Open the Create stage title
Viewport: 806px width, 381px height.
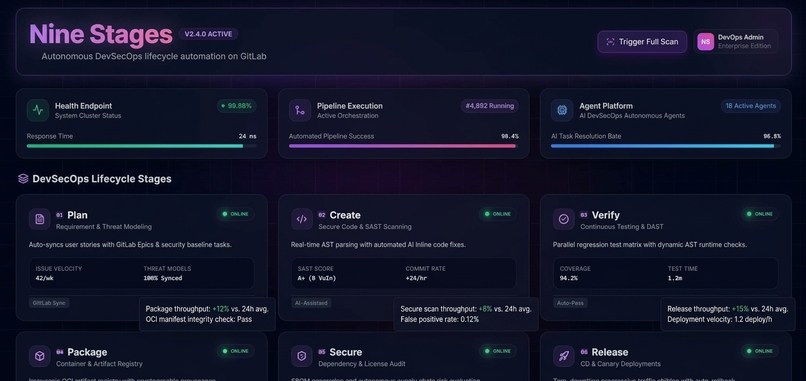point(345,215)
